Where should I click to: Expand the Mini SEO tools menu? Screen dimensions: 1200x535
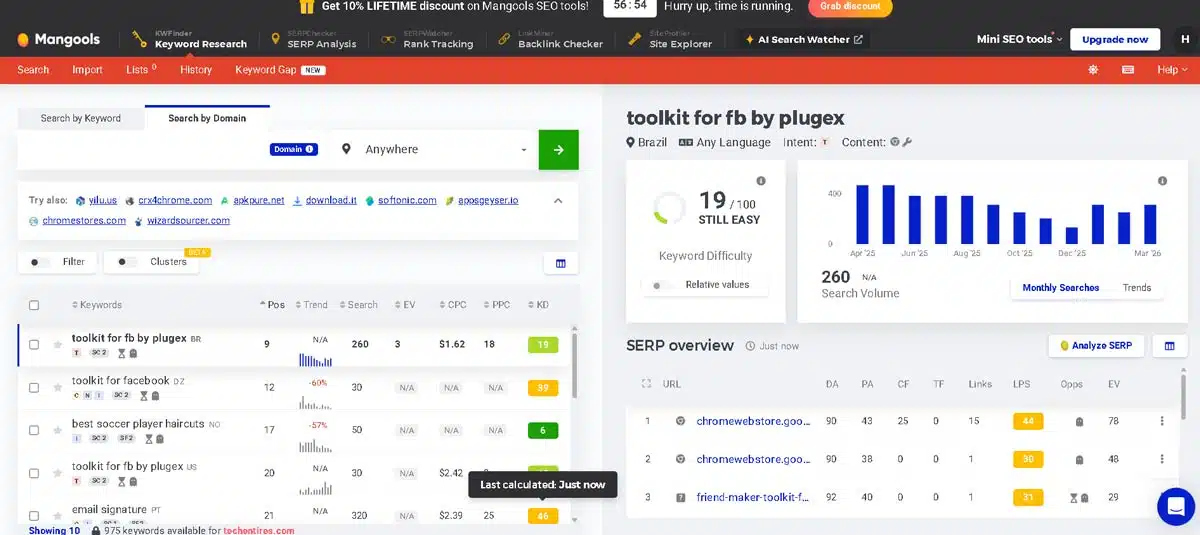[1018, 40]
